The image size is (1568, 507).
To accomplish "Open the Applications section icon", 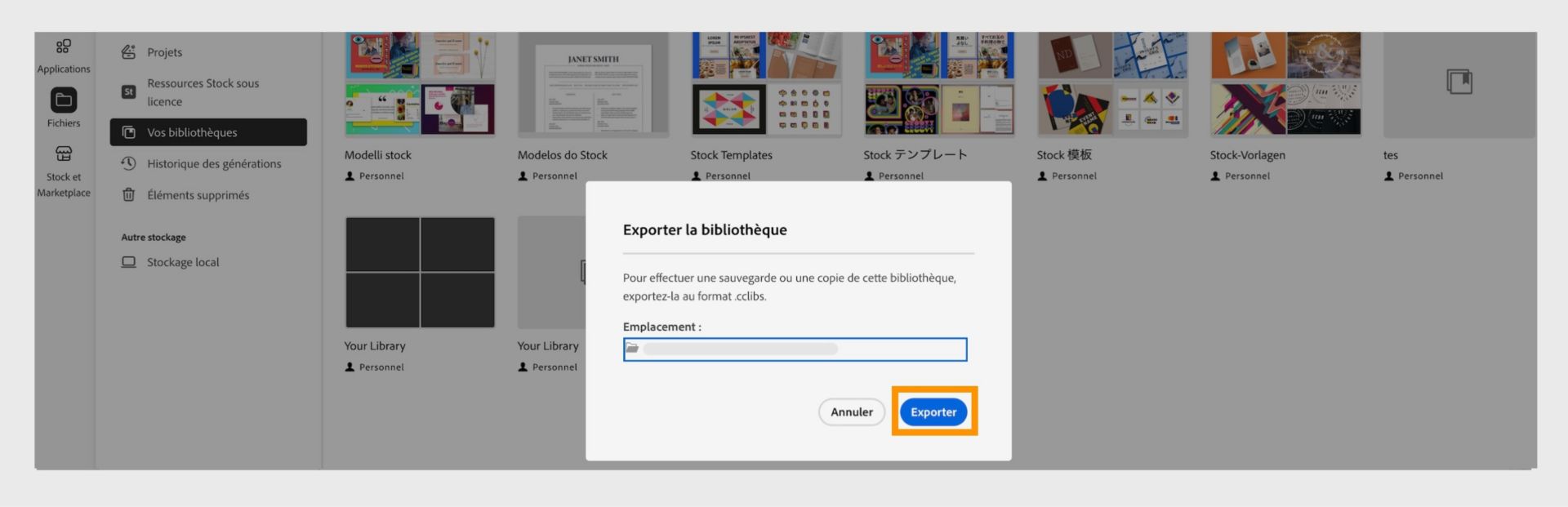I will (64, 47).
